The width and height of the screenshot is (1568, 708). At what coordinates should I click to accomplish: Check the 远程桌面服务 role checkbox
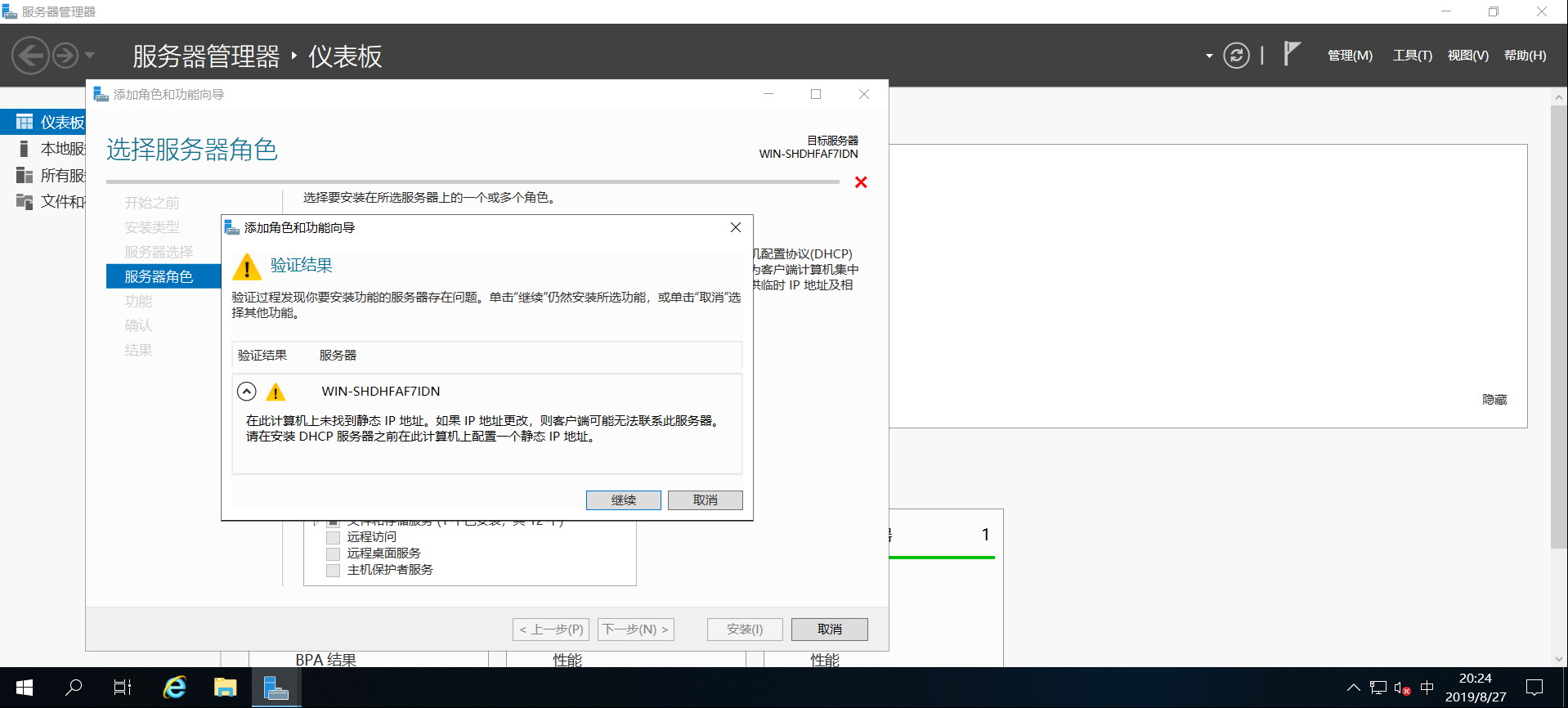(333, 553)
